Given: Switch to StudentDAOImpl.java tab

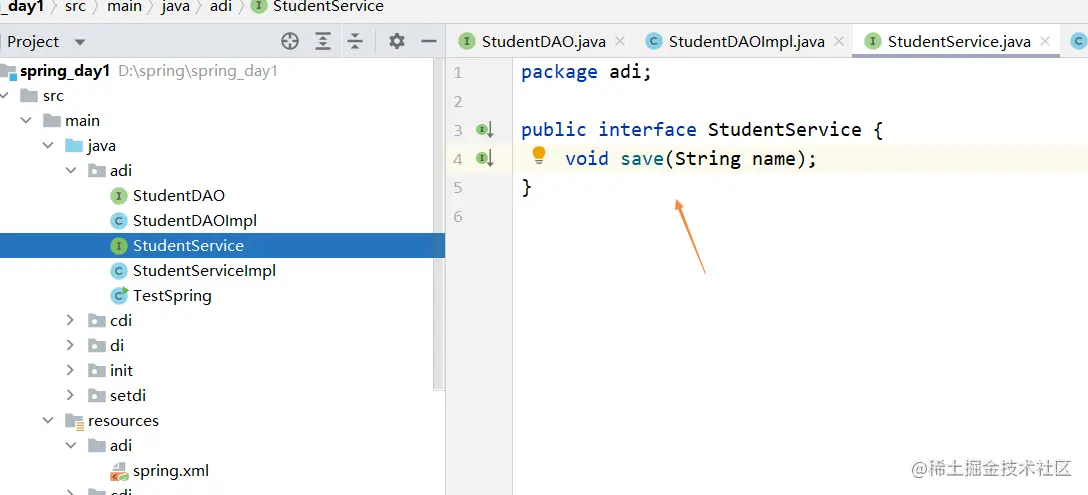Looking at the screenshot, I should [747, 42].
